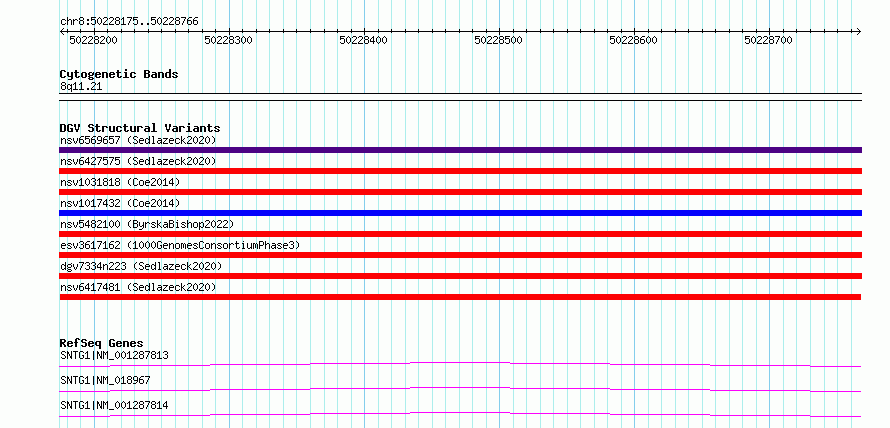Viewport: 890px width, 428px height.
Task: Open variant nsv1017432 (Coe2014) label
Action: pos(120,203)
